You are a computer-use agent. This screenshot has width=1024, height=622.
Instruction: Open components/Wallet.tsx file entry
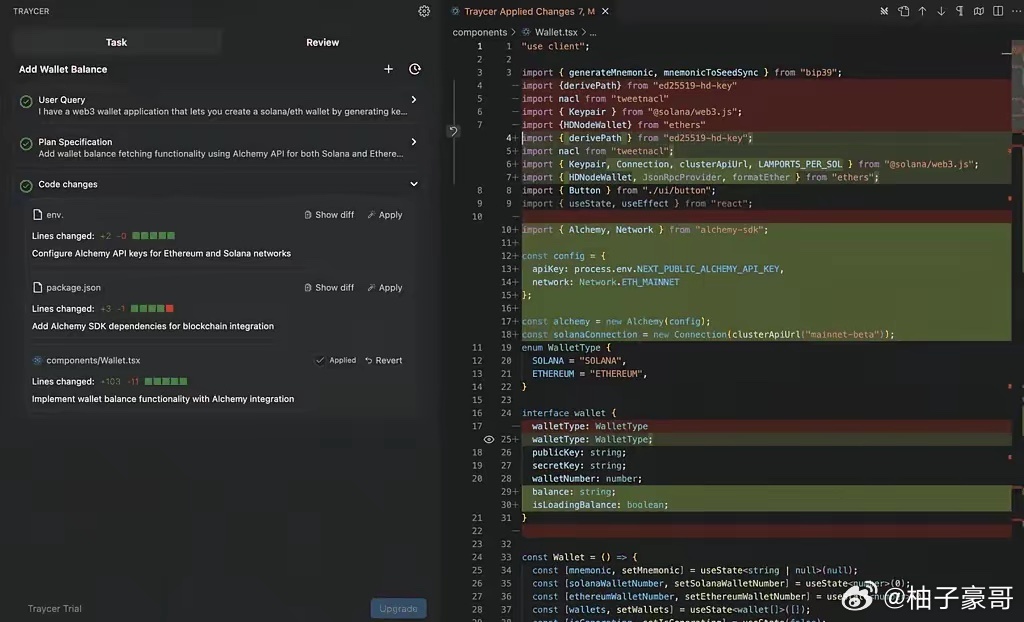[86, 360]
